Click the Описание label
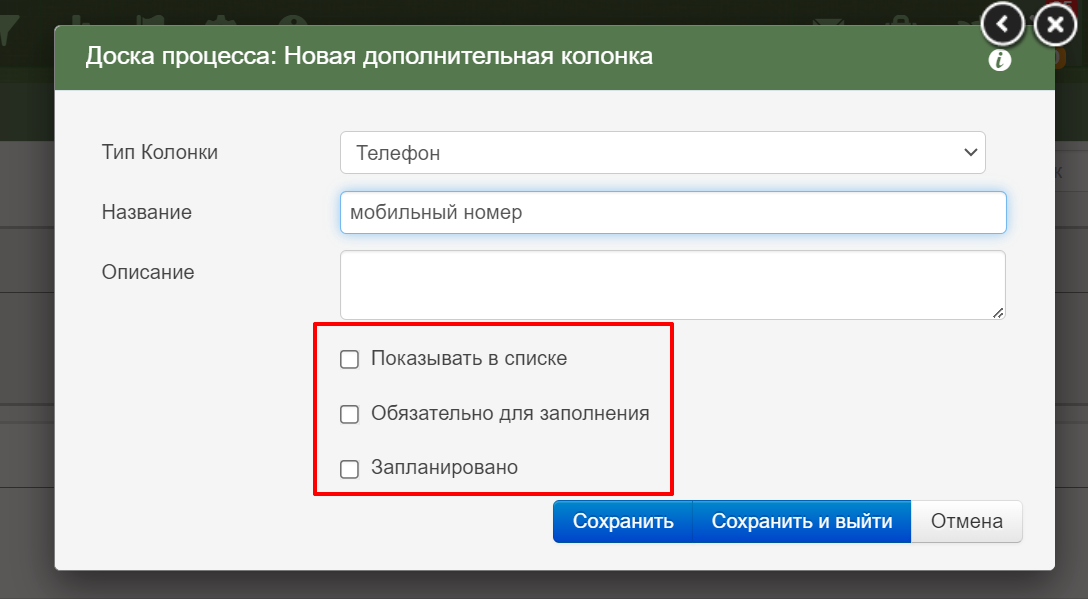The height and width of the screenshot is (599, 1088). click(148, 271)
